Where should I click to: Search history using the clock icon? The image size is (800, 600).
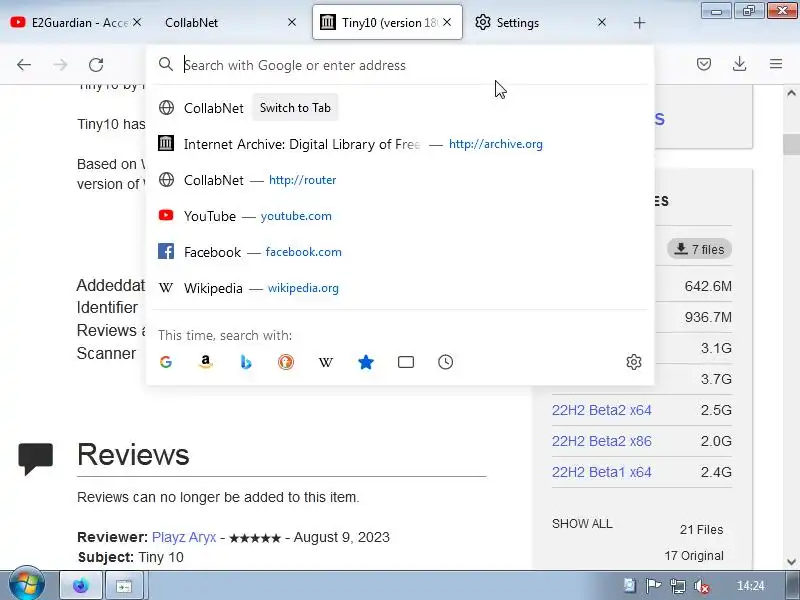click(445, 362)
